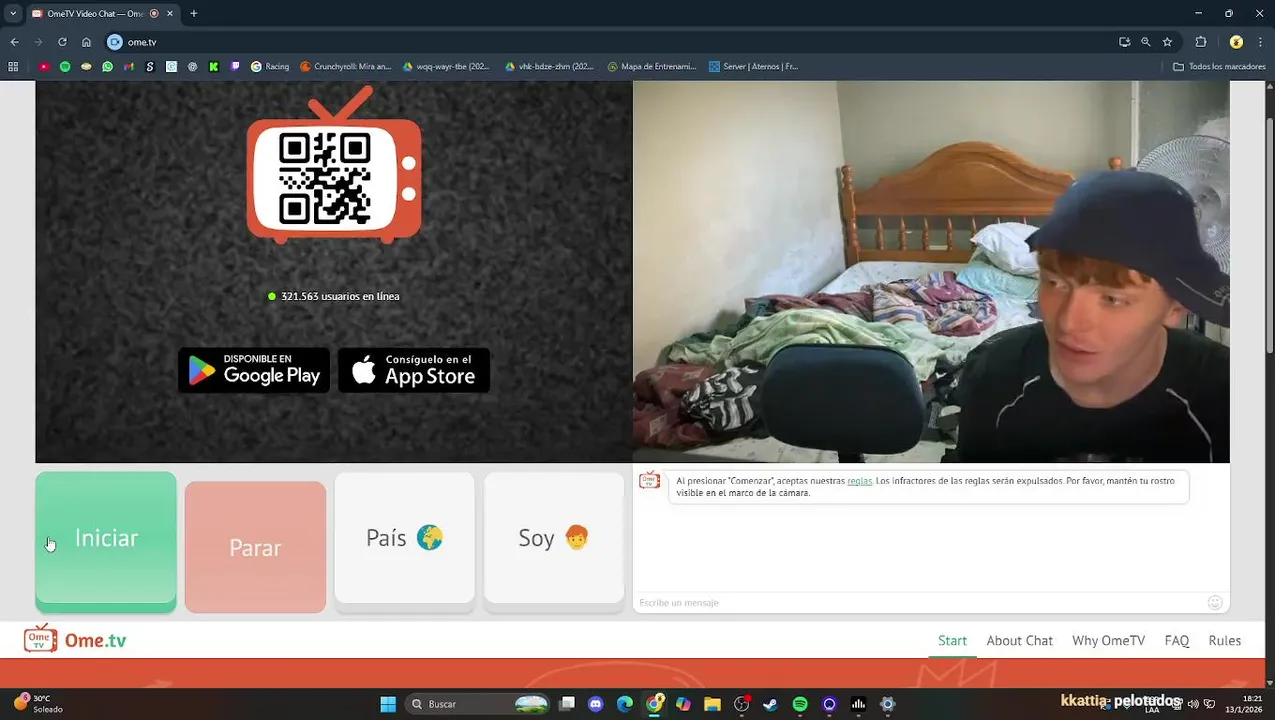Image resolution: width=1275 pixels, height=720 pixels.
Task: Open the emoji picker in the message box
Action: tap(1214, 602)
